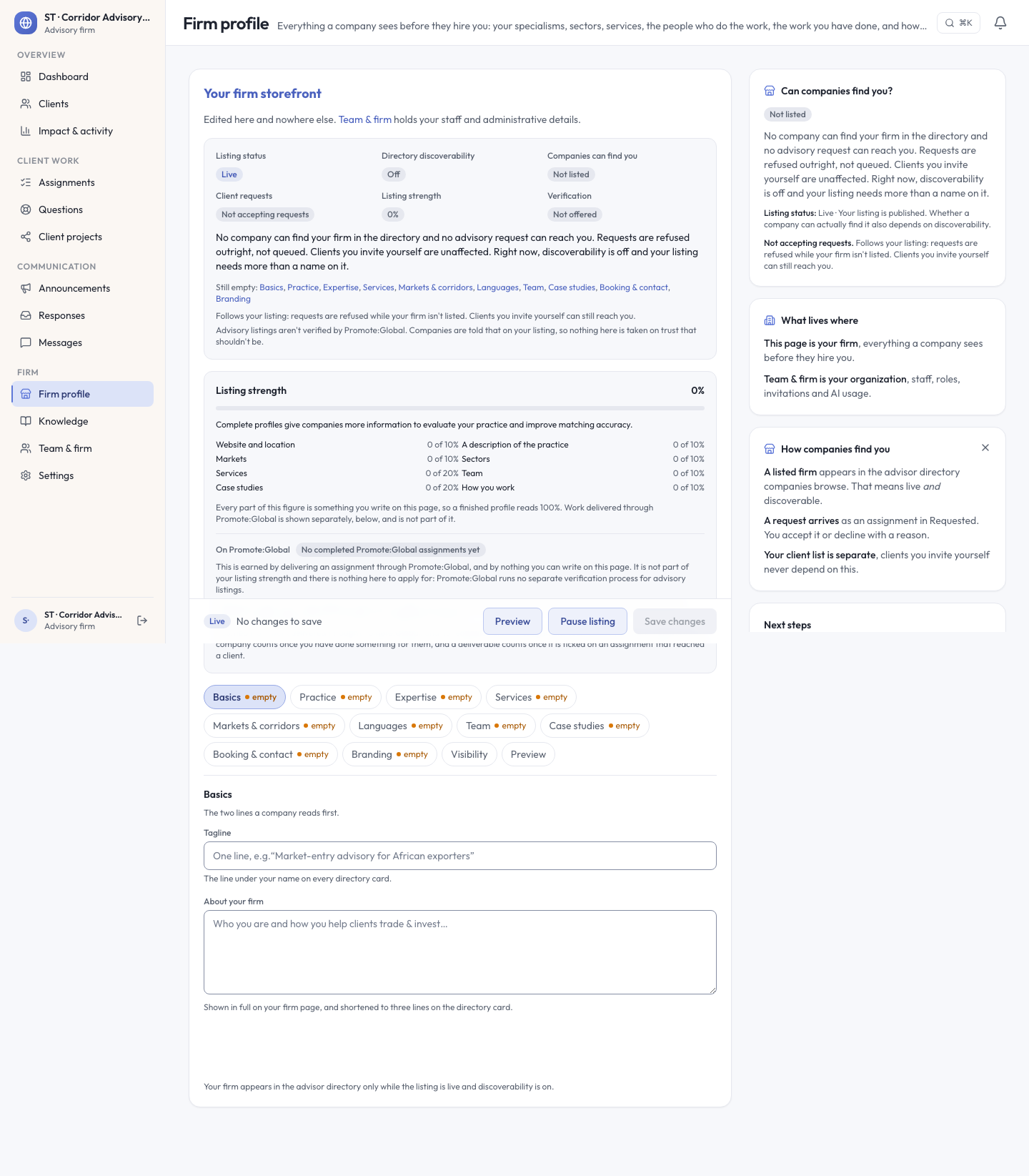Click 'No completed Promote:Global assignments yet' badge
Viewport: 1029px width, 1176px height.
coord(390,550)
